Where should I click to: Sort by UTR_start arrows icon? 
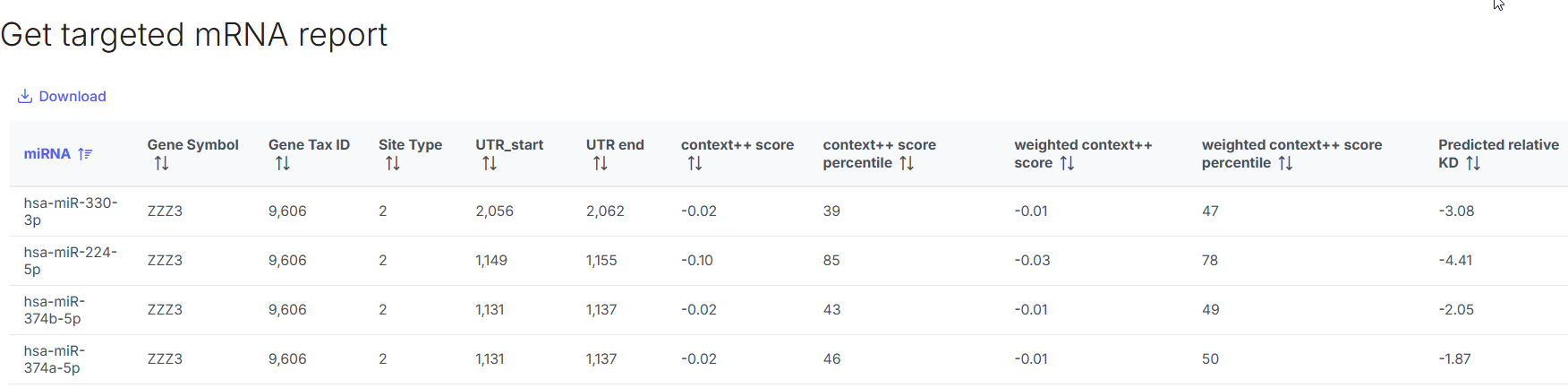(490, 163)
